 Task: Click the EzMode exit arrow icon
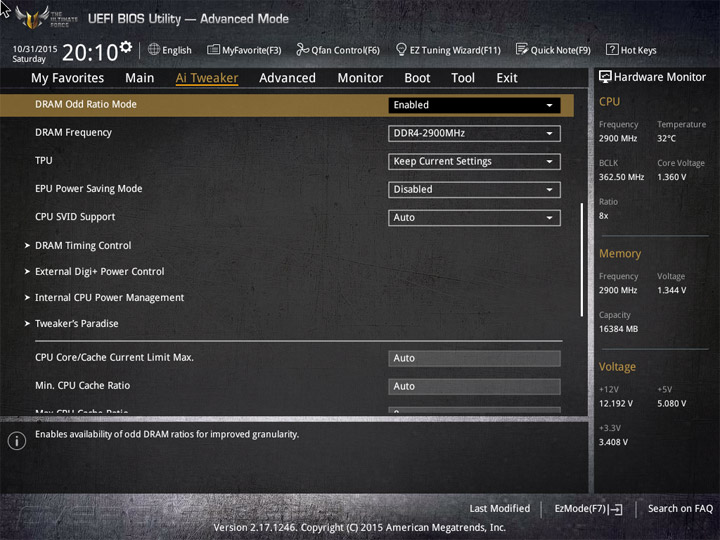[616, 509]
